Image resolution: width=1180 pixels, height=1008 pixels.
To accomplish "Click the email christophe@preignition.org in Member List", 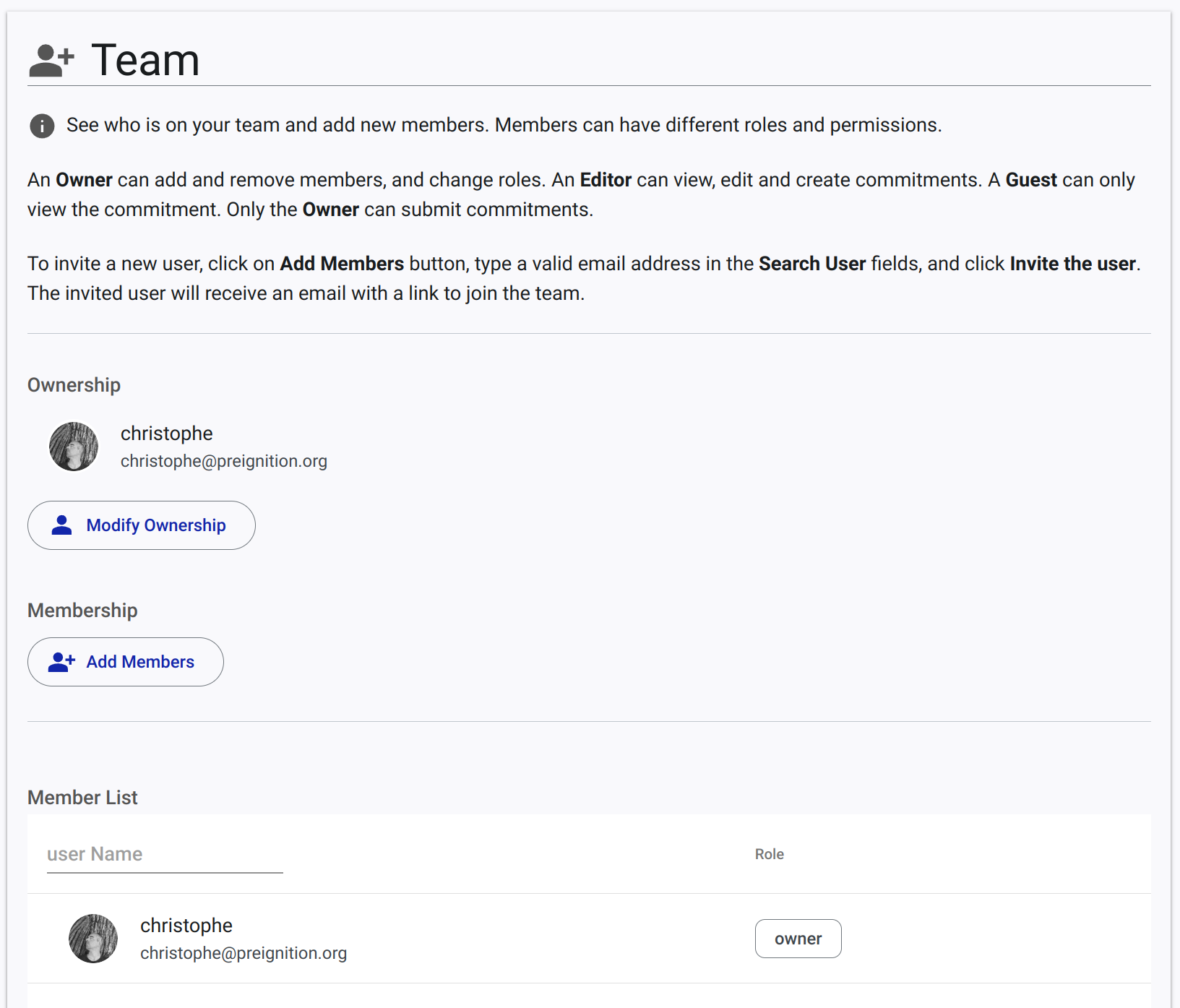I will (x=244, y=953).
